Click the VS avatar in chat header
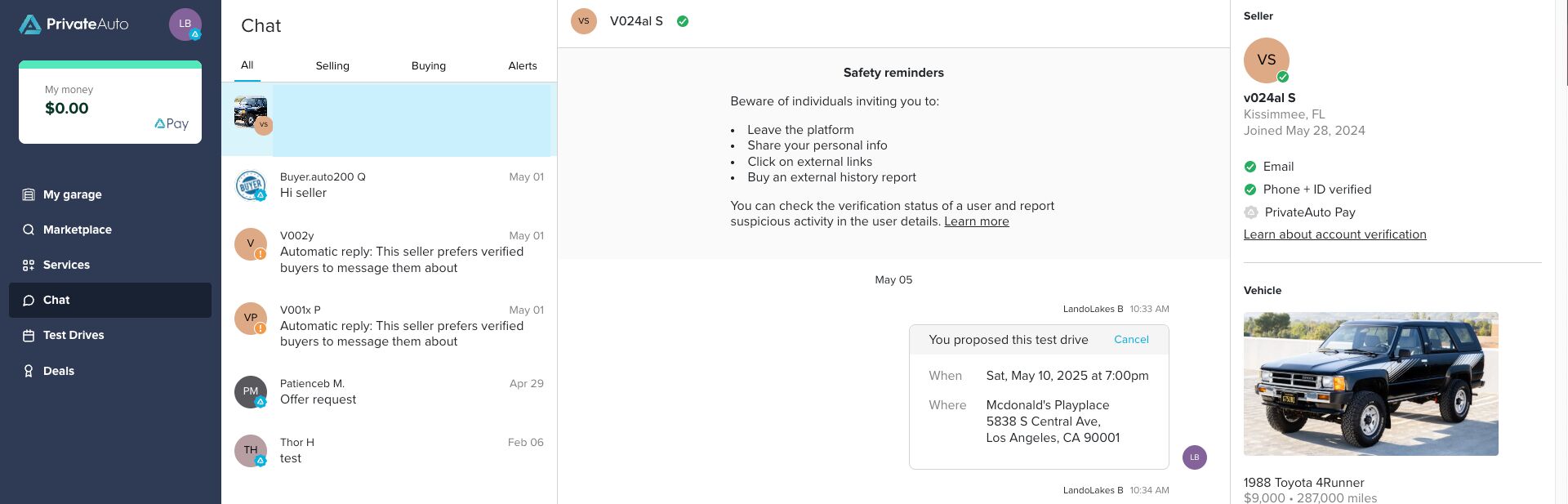The width and height of the screenshot is (1568, 504). [584, 21]
